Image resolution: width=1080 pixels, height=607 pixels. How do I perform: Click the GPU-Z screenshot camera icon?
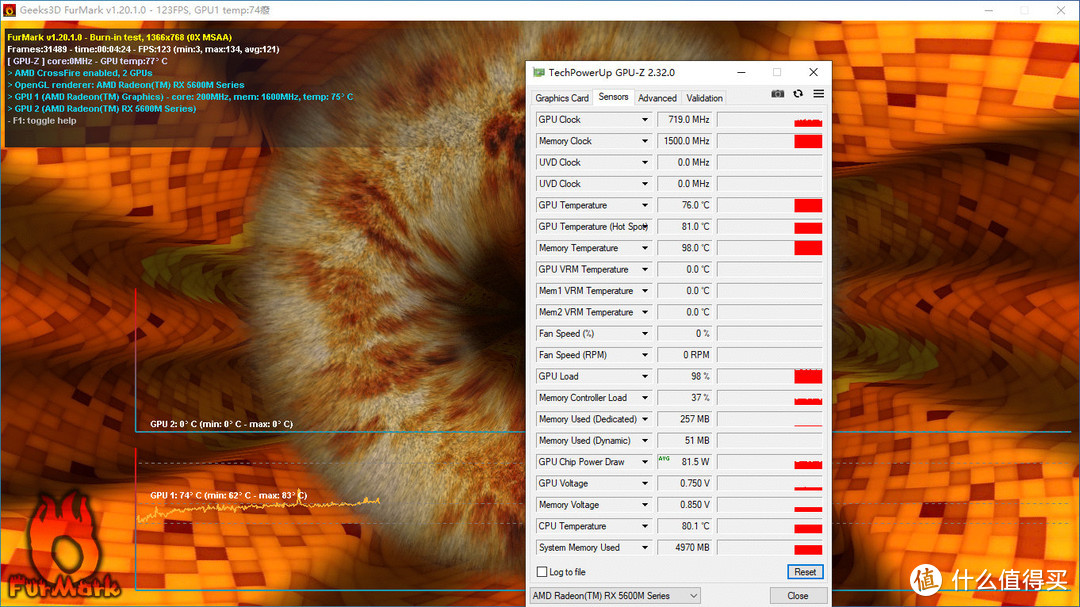(x=778, y=94)
